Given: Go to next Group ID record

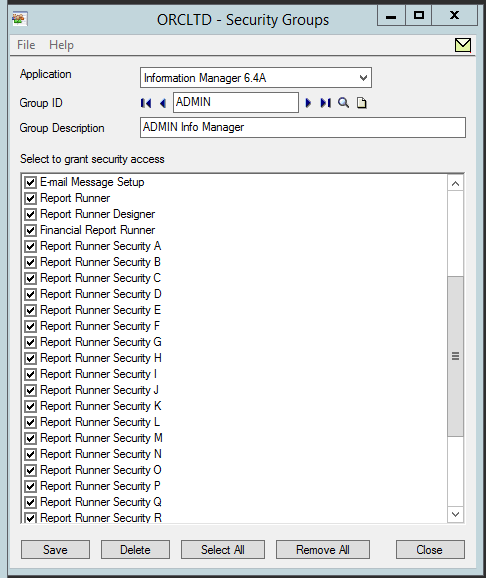Looking at the screenshot, I should point(308,103).
